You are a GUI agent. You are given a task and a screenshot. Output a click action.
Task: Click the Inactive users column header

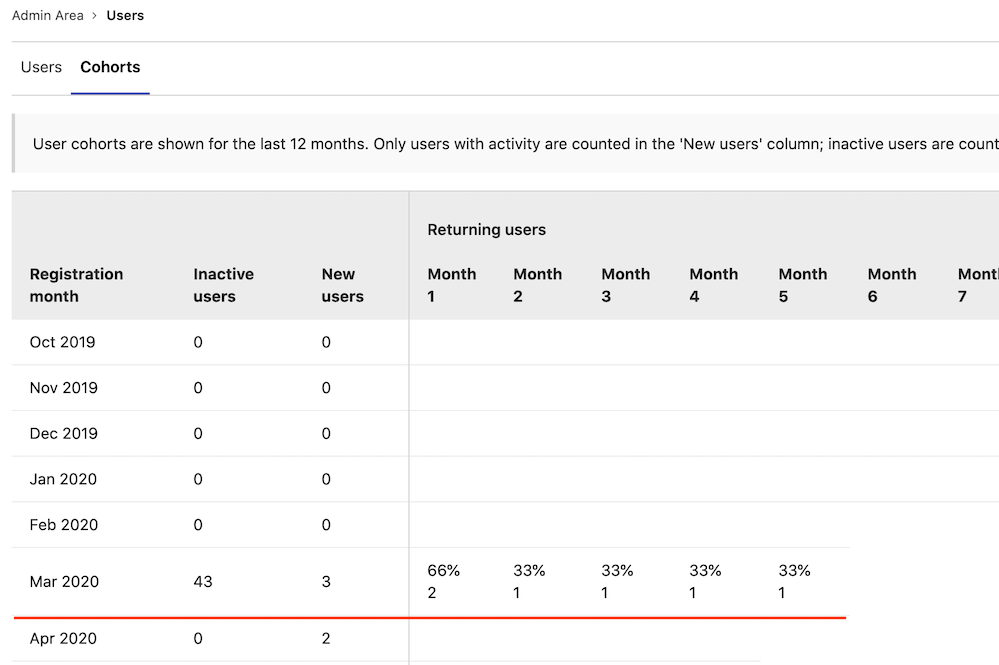click(223, 285)
